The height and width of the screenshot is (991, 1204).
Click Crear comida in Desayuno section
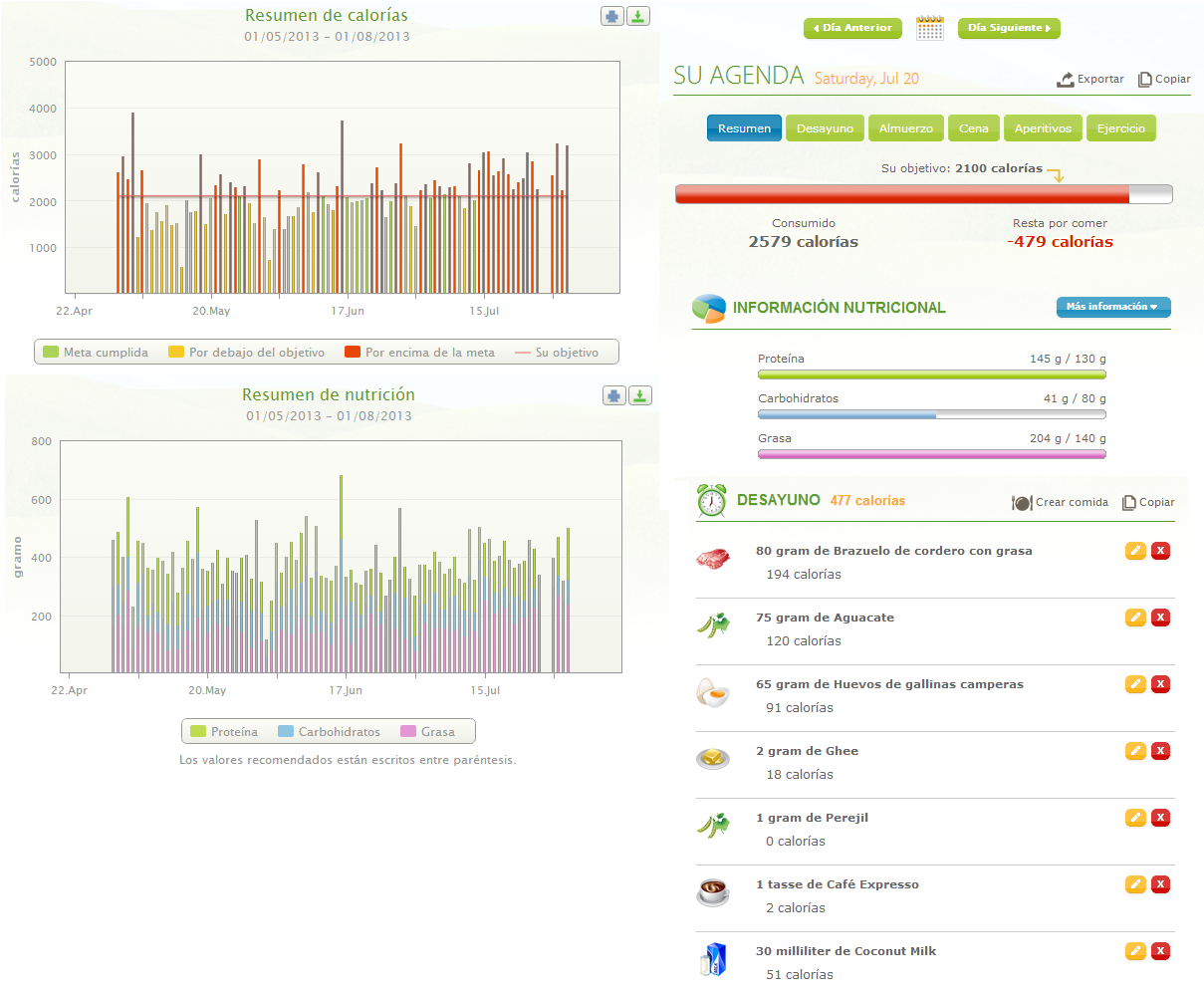(1060, 502)
